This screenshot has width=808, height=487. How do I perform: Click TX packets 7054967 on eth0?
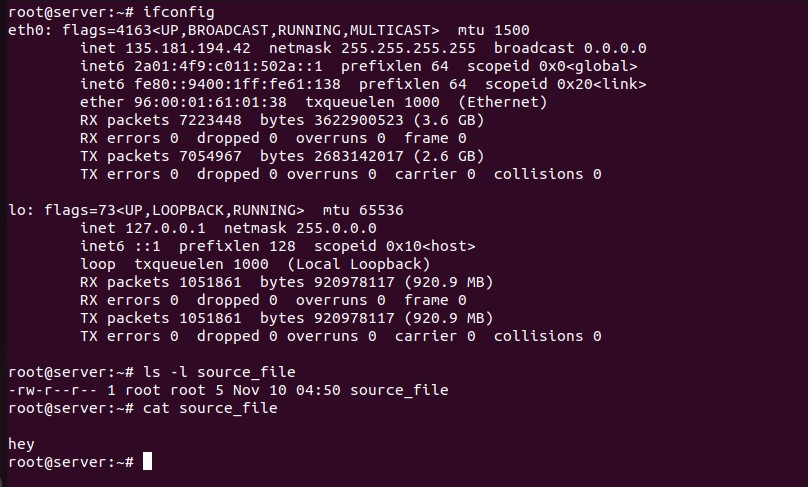[x=161, y=156]
